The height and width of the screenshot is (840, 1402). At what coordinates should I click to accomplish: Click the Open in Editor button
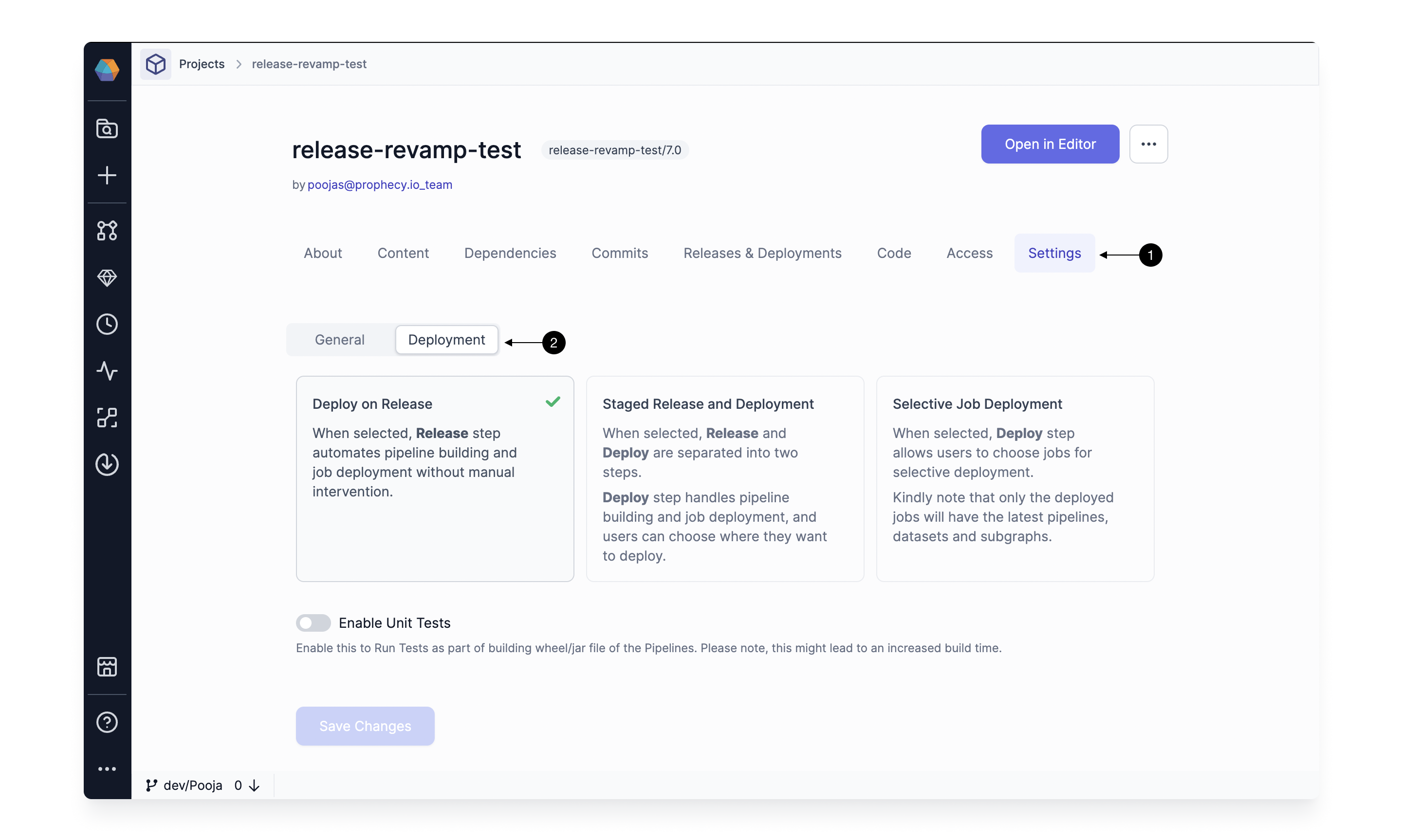coord(1050,145)
